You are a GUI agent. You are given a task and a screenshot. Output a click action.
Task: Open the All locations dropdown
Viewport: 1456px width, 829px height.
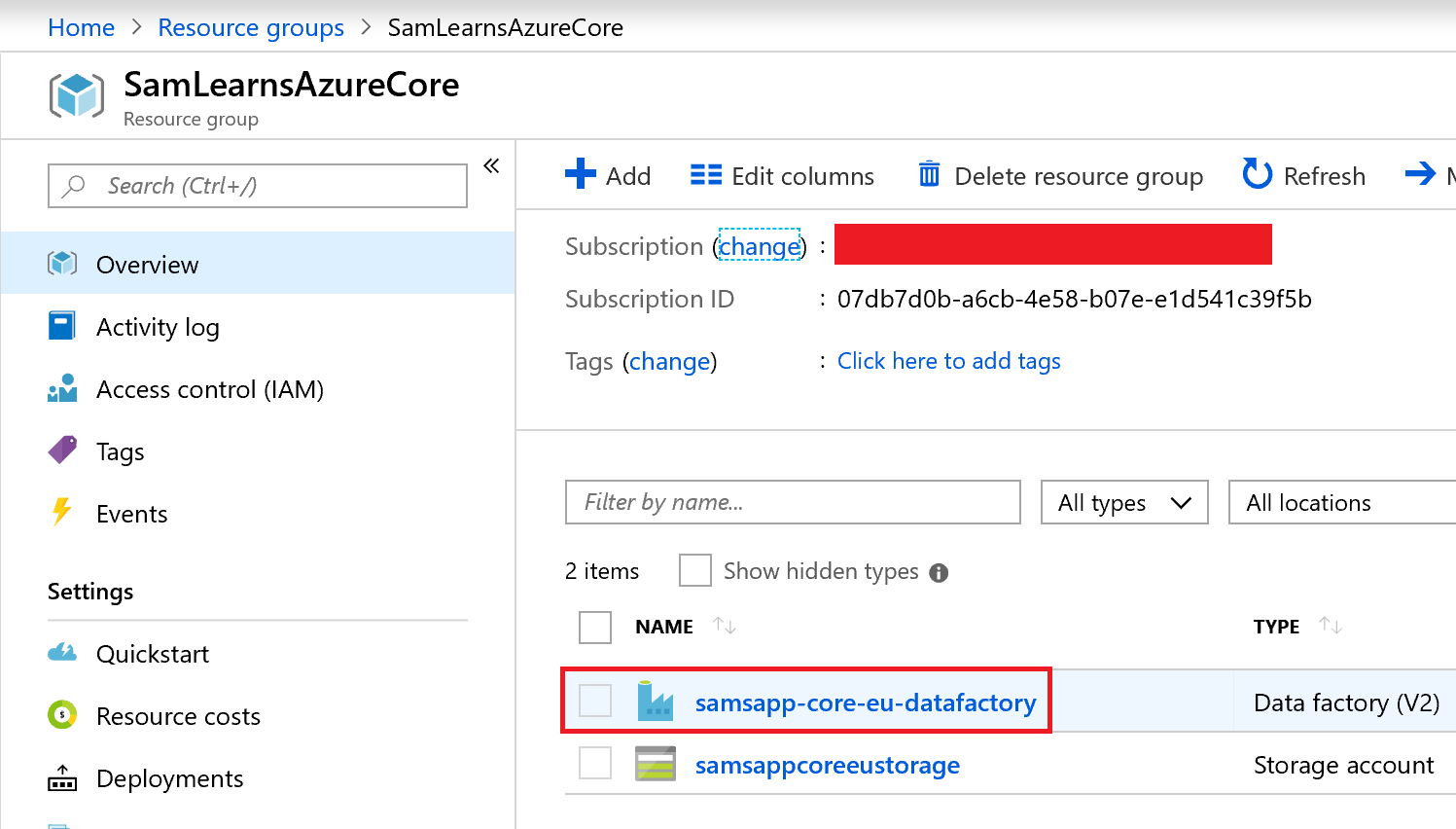[1342, 503]
